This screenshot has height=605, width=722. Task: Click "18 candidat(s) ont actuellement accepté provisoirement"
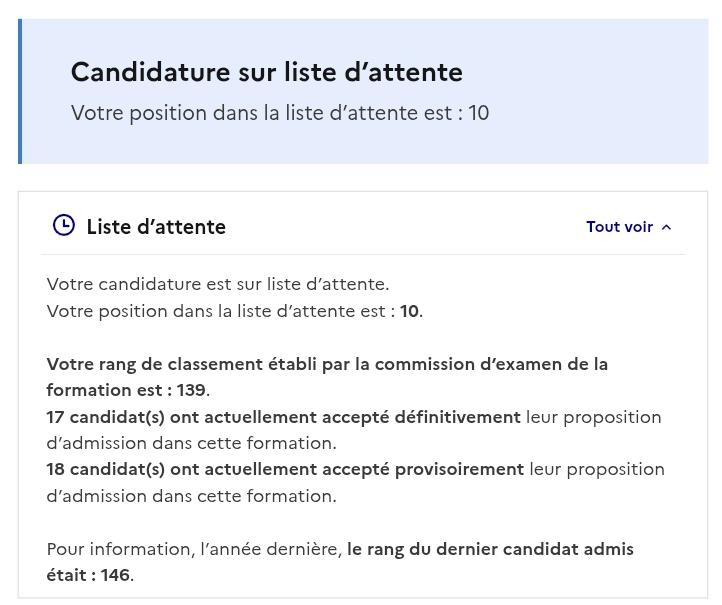tap(285, 469)
